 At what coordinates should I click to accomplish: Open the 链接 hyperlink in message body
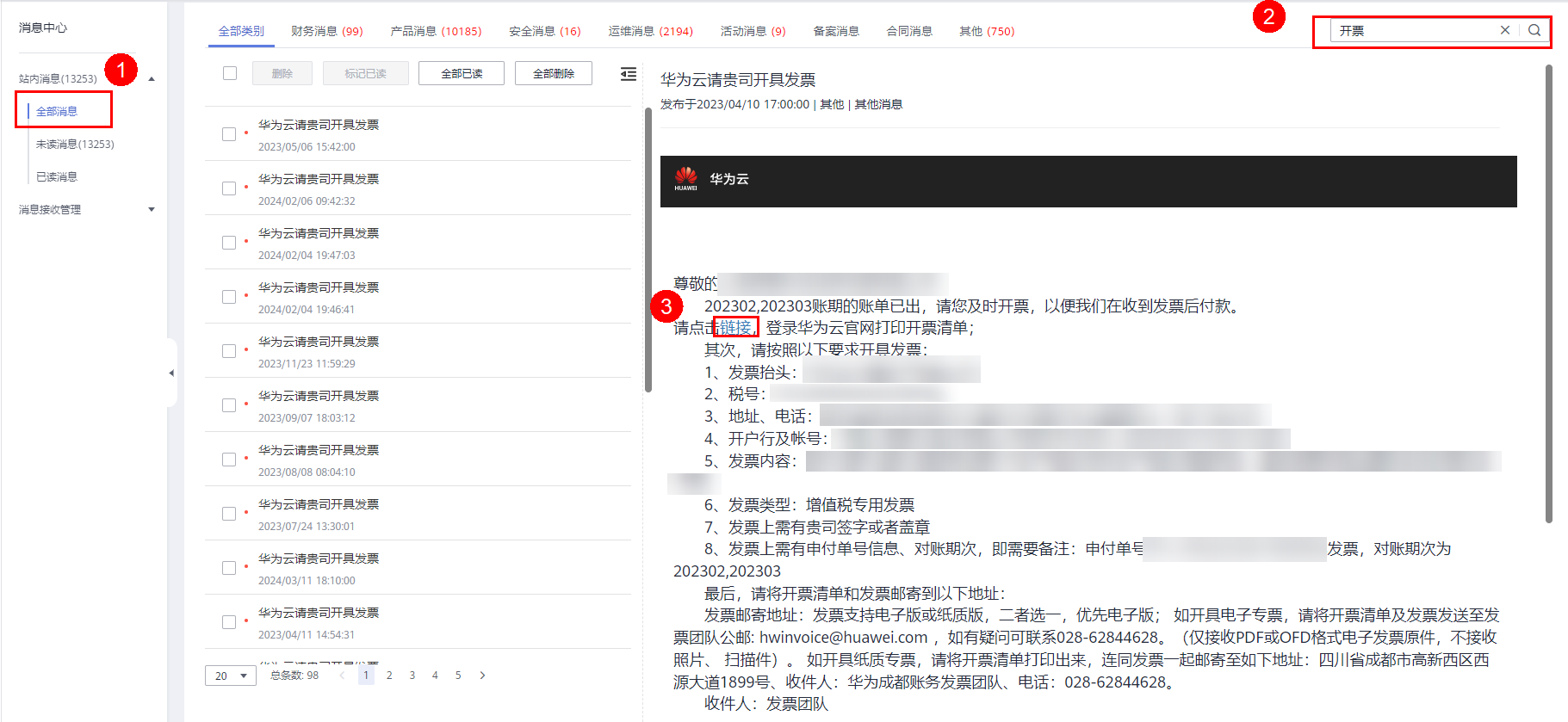[x=735, y=328]
